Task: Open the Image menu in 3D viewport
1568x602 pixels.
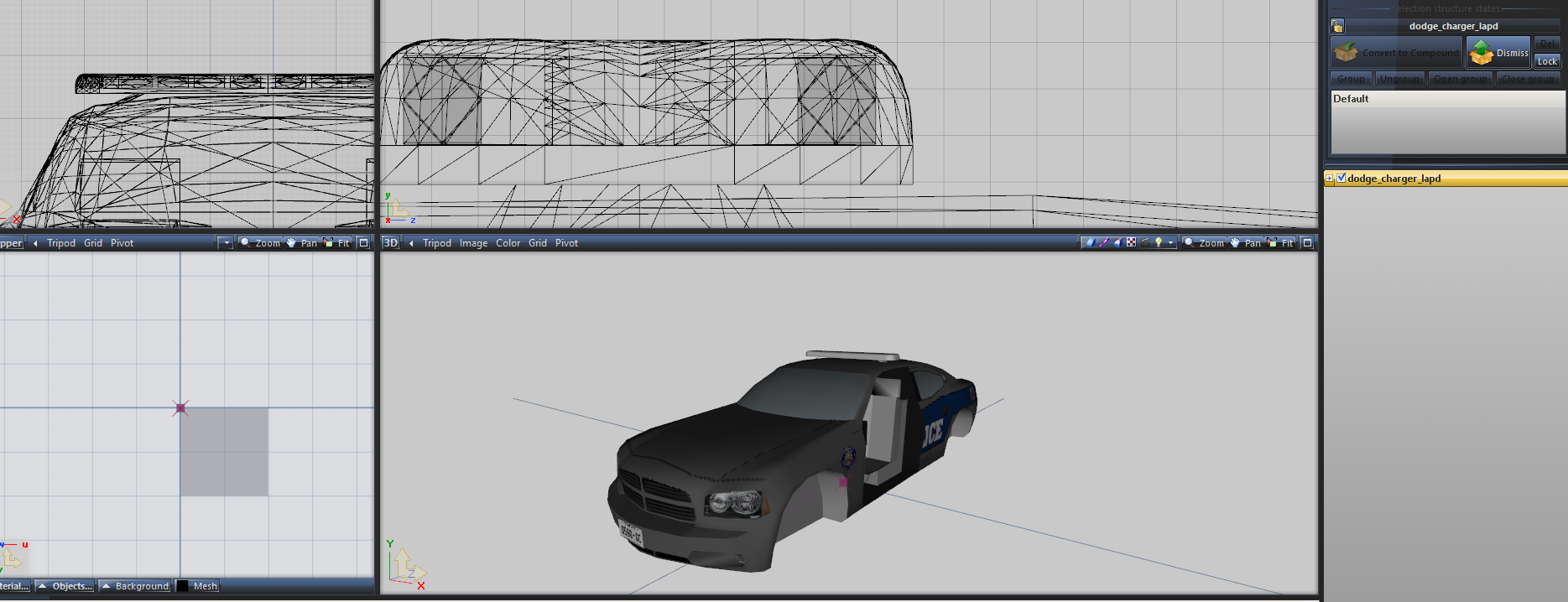Action: point(473,243)
